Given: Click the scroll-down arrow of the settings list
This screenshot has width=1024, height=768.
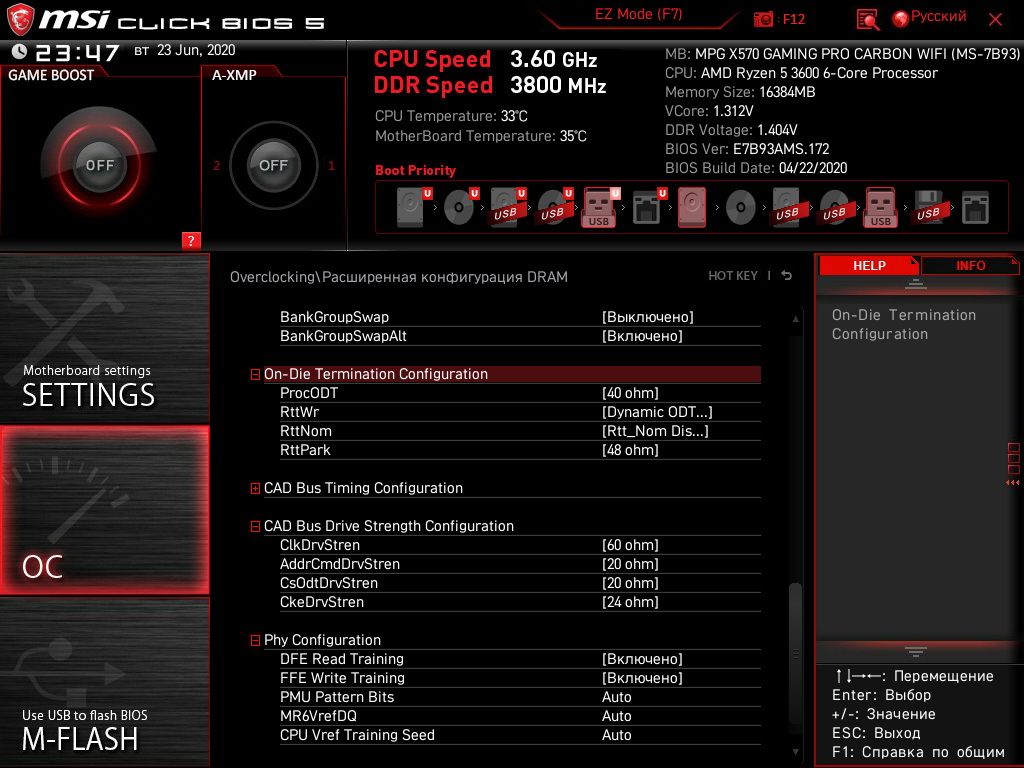Looking at the screenshot, I should click(795, 752).
